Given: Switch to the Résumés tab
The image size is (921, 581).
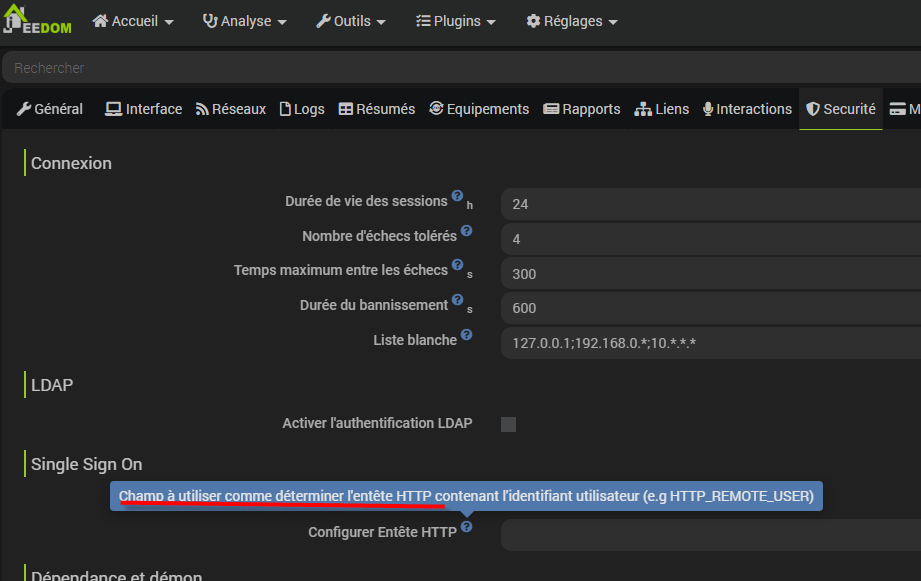Looking at the screenshot, I should point(377,109).
